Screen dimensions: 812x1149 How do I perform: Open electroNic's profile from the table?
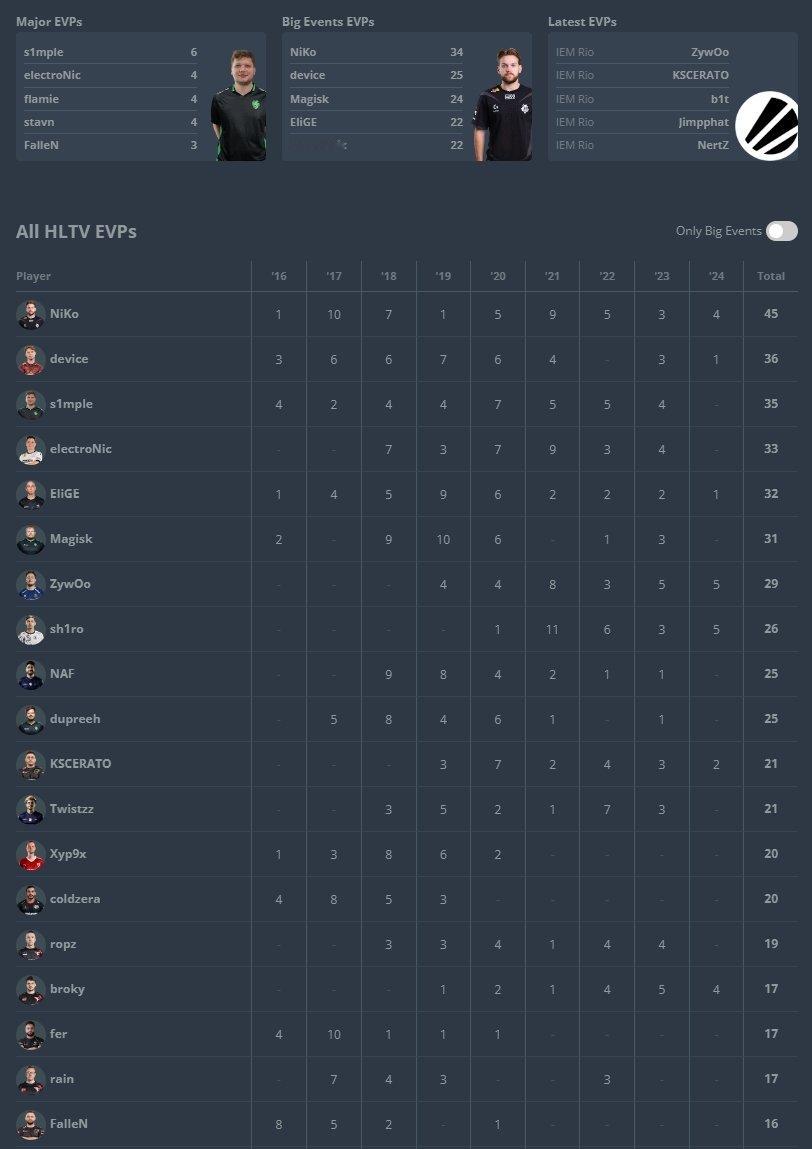tap(81, 448)
